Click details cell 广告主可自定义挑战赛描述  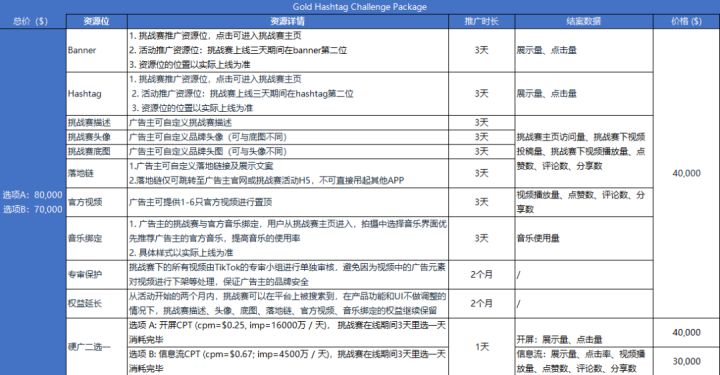(x=288, y=123)
